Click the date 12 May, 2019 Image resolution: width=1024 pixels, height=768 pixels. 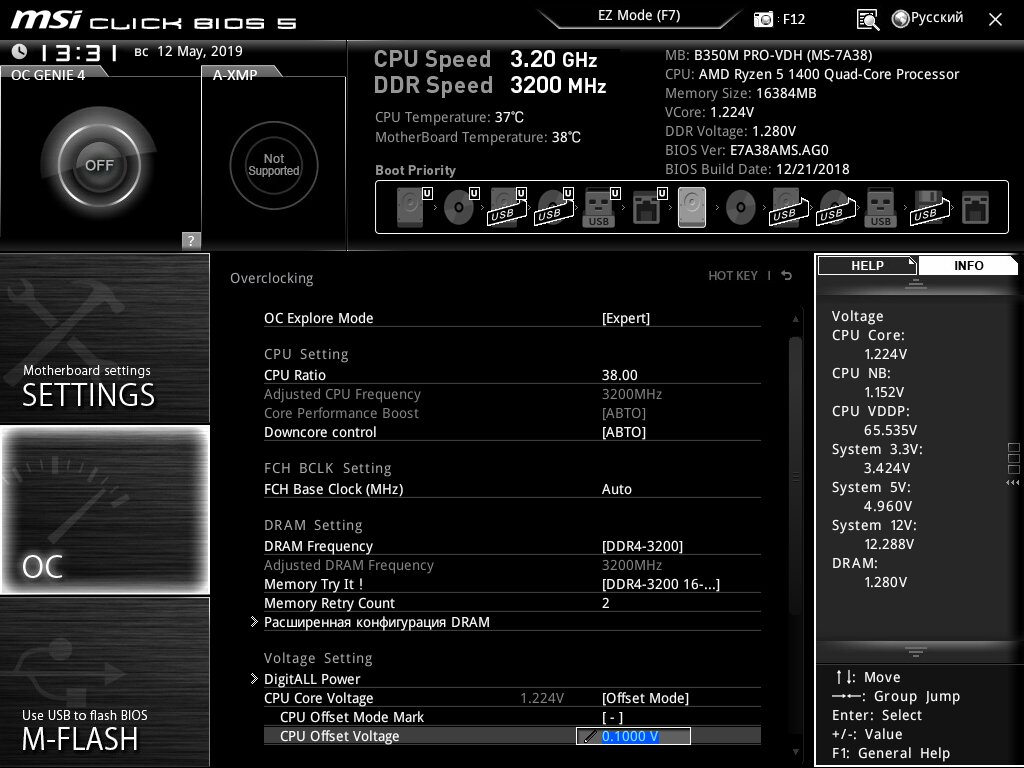[200, 51]
